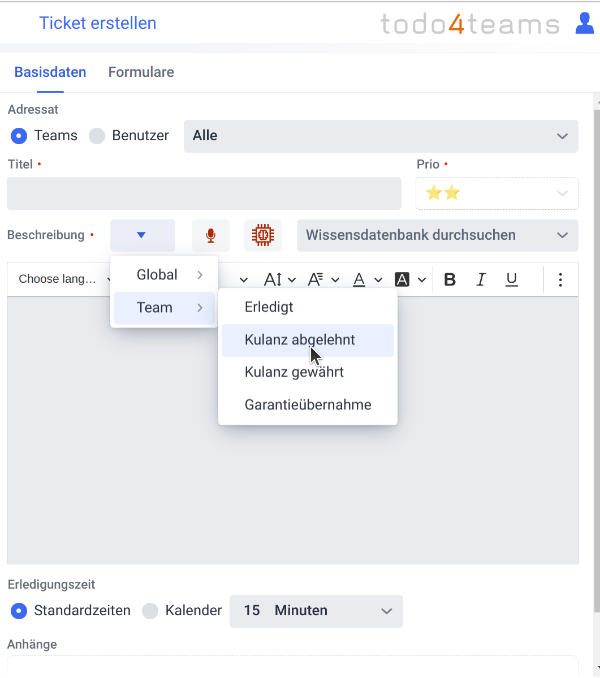Select the Benutzer radio button
600x678 pixels.
pyautogui.click(x=97, y=136)
